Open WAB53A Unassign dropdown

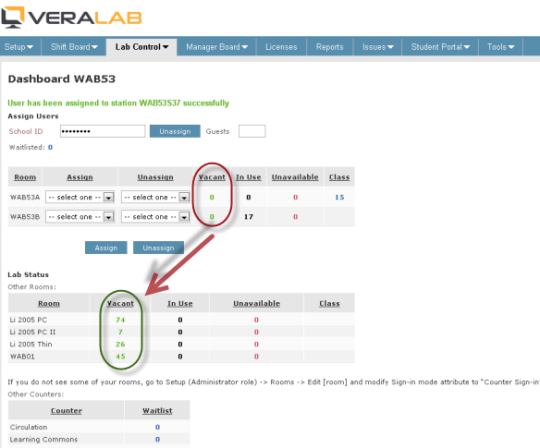(x=155, y=197)
